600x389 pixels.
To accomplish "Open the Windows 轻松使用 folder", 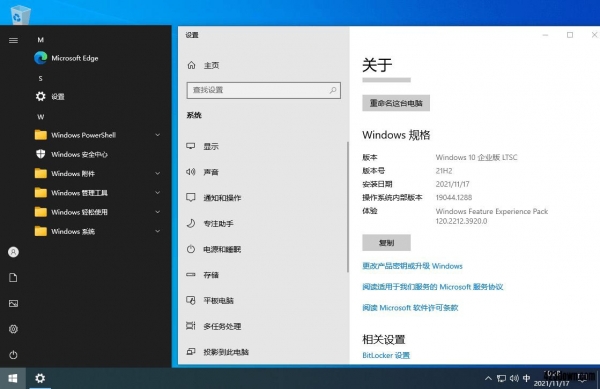I will click(x=71, y=212).
